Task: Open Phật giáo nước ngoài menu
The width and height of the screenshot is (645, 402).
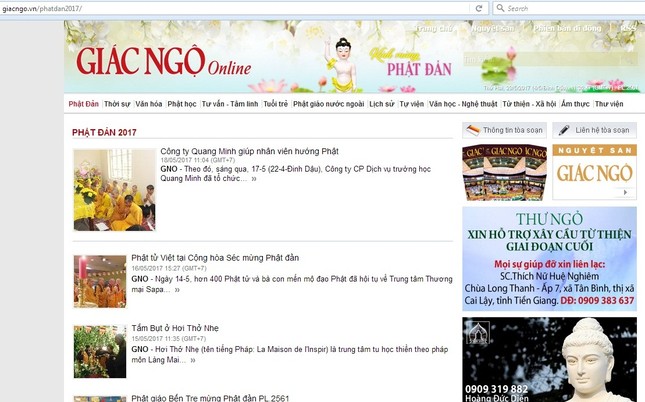Action: point(329,104)
